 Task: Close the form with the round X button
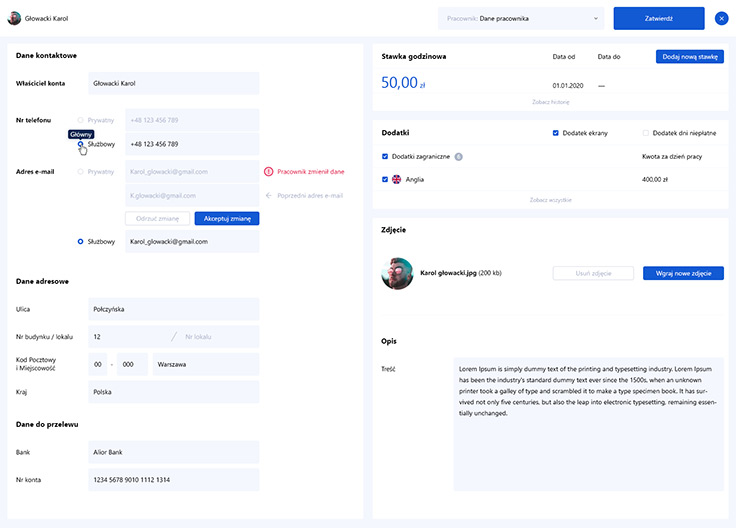[722, 18]
